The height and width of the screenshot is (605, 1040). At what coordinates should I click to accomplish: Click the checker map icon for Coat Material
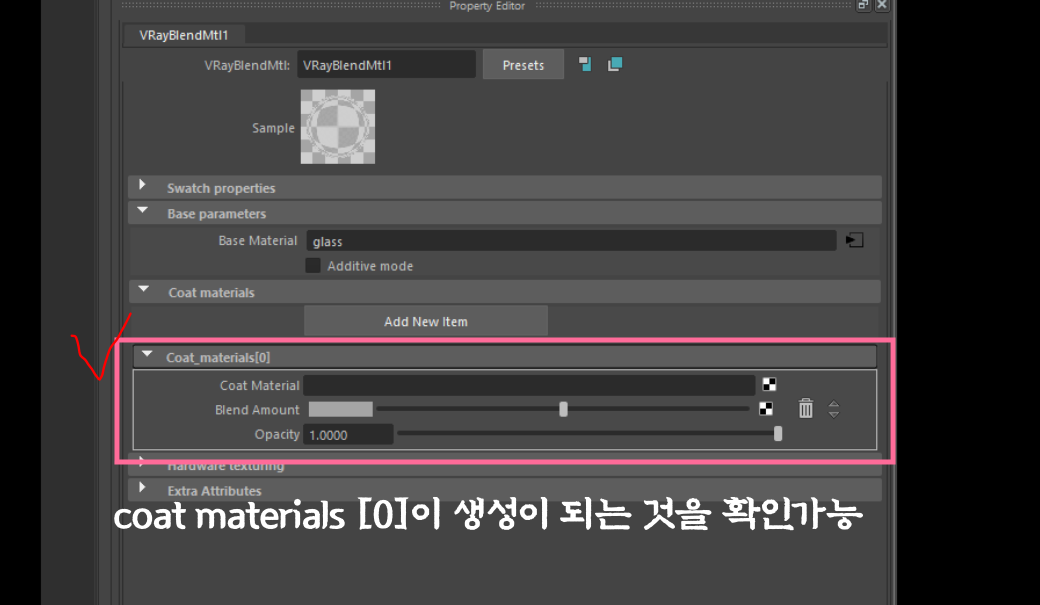[x=769, y=385]
